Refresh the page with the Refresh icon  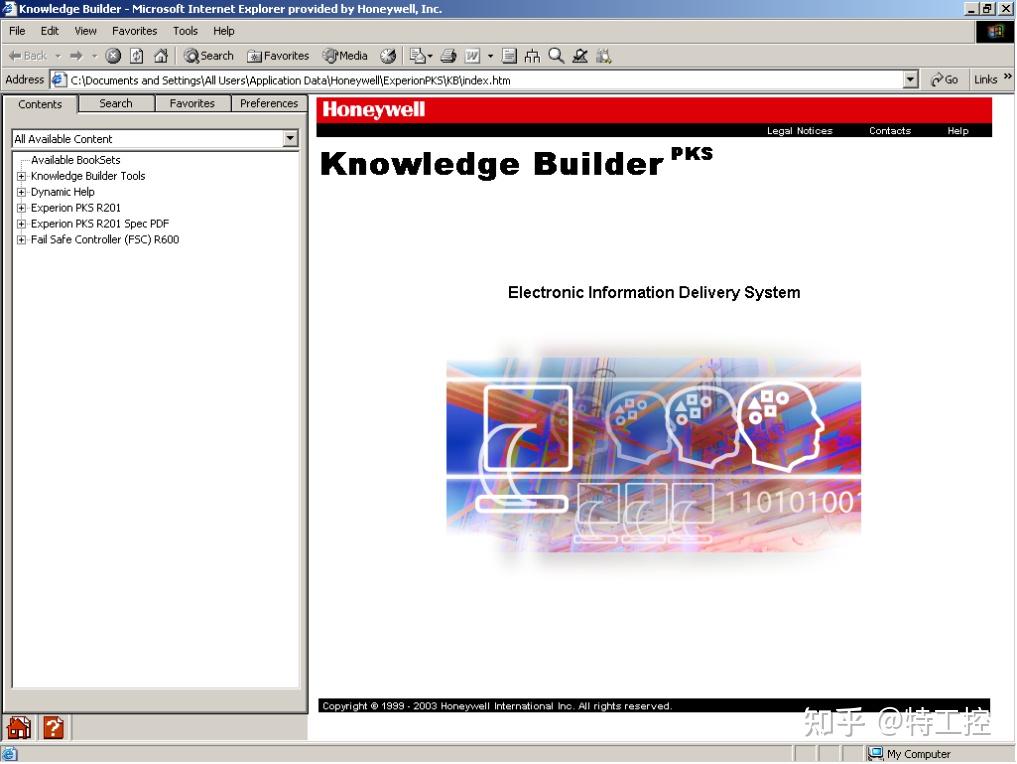click(134, 56)
